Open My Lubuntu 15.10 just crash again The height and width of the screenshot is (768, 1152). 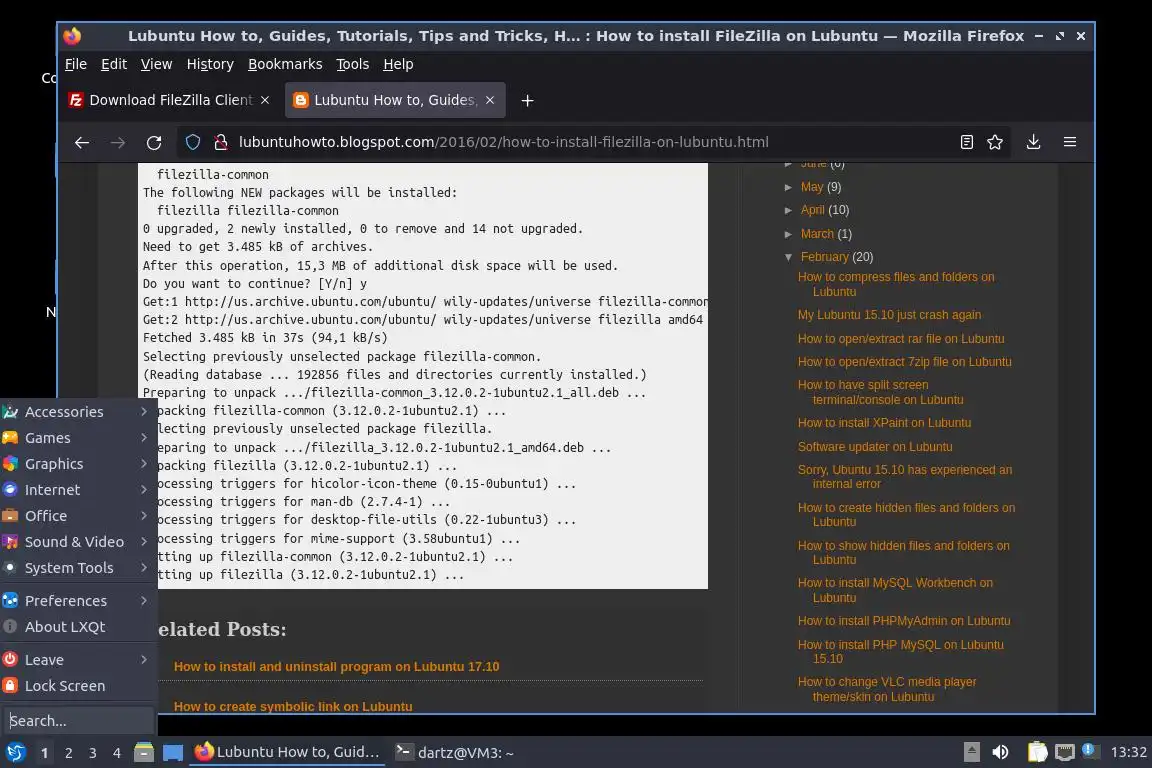click(889, 315)
